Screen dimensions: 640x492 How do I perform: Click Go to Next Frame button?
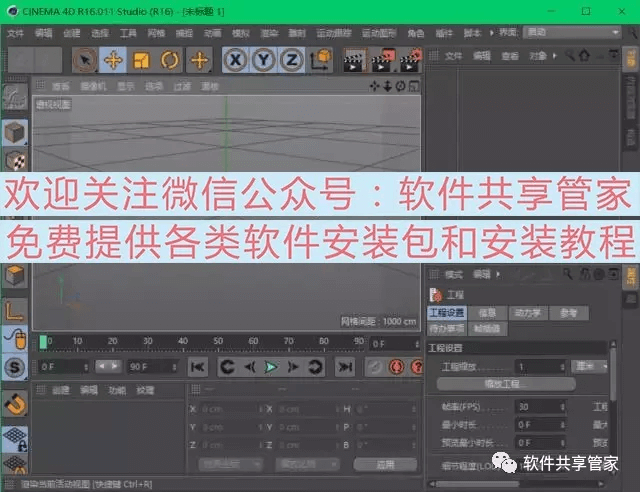(292, 367)
